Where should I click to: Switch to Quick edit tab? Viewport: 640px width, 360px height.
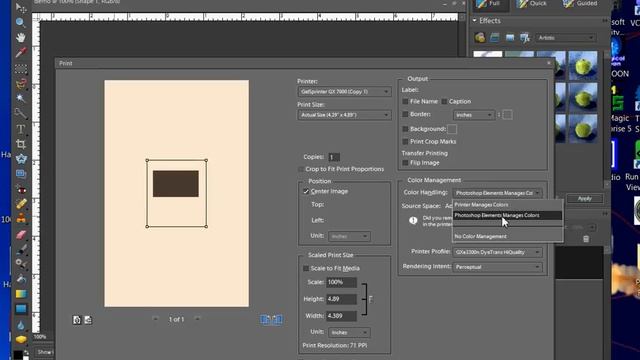click(532, 4)
